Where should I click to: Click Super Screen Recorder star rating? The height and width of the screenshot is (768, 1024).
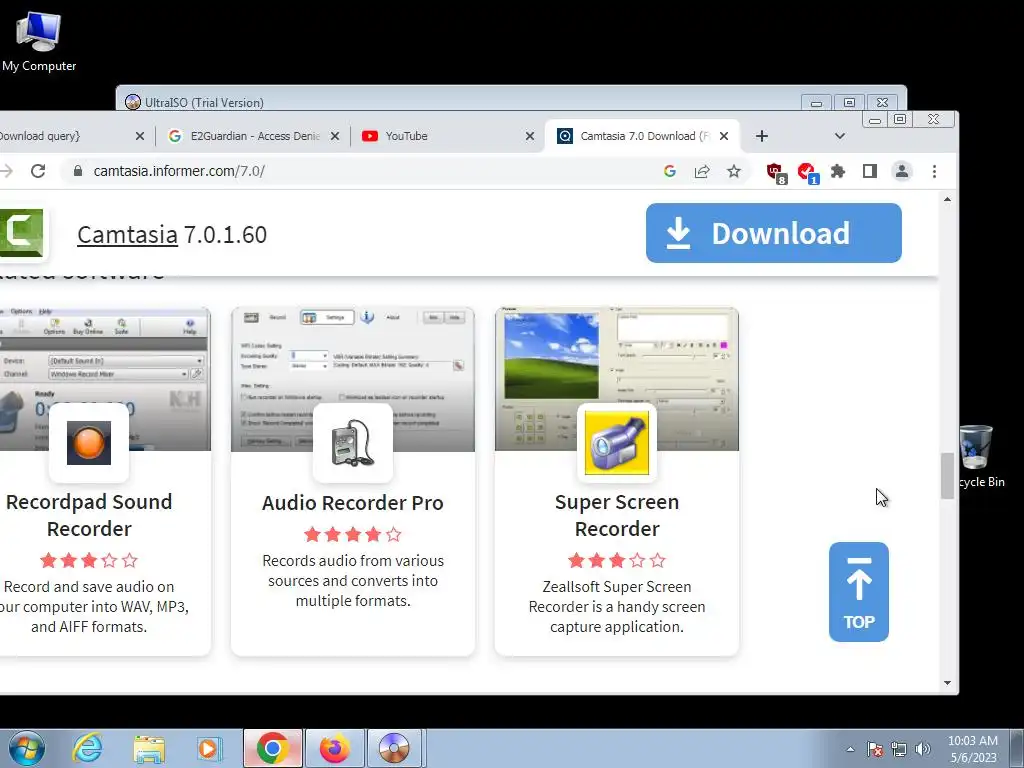[617, 560]
